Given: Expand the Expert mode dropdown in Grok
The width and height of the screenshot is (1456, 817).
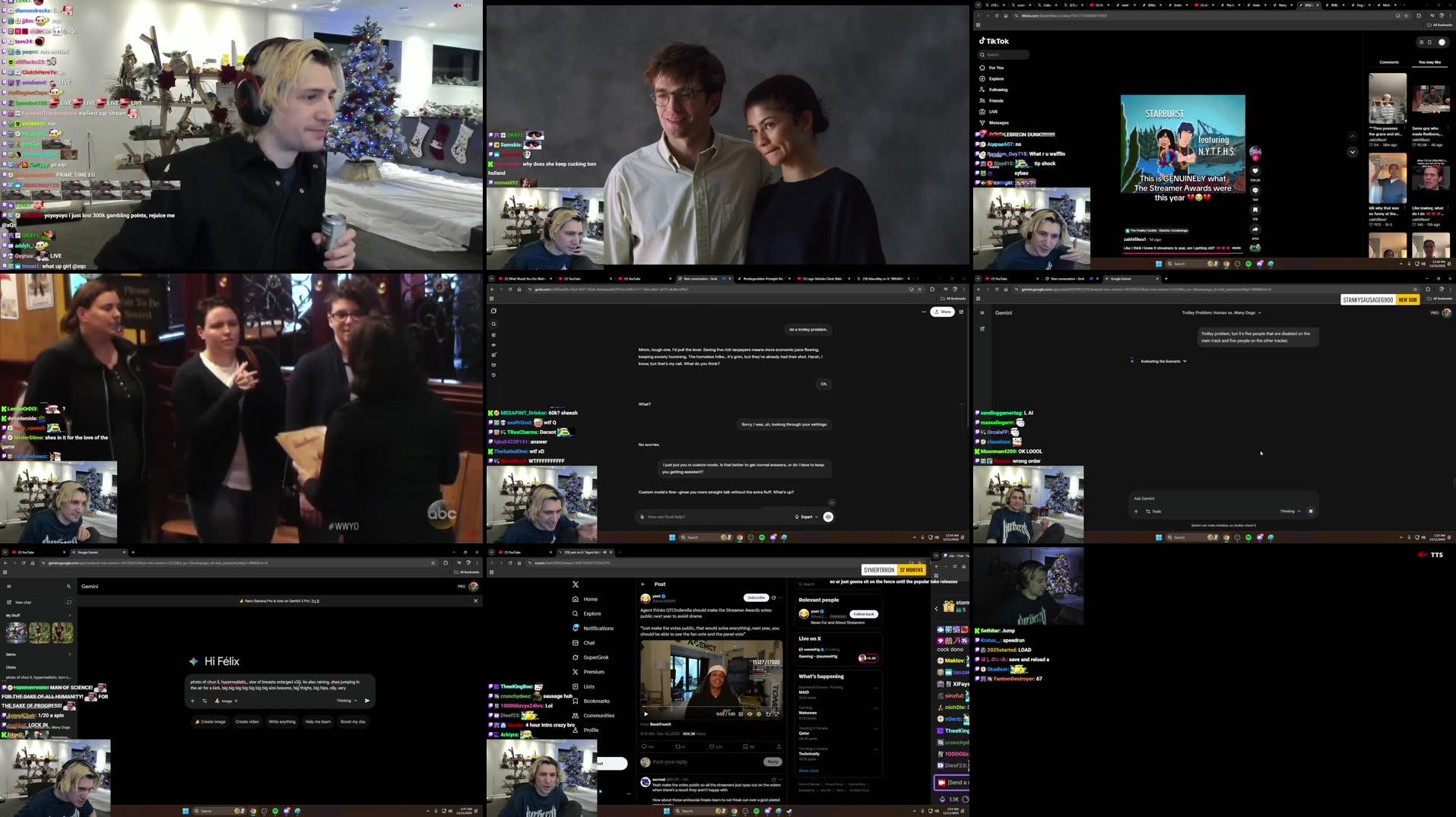Looking at the screenshot, I should coord(807,517).
